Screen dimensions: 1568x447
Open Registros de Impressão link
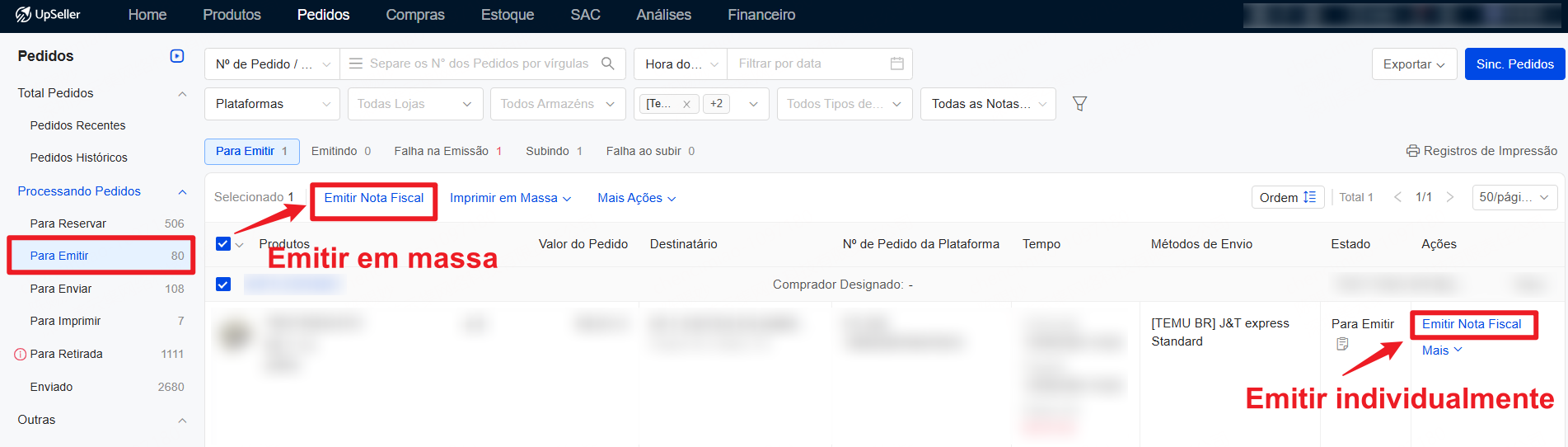click(x=1481, y=151)
